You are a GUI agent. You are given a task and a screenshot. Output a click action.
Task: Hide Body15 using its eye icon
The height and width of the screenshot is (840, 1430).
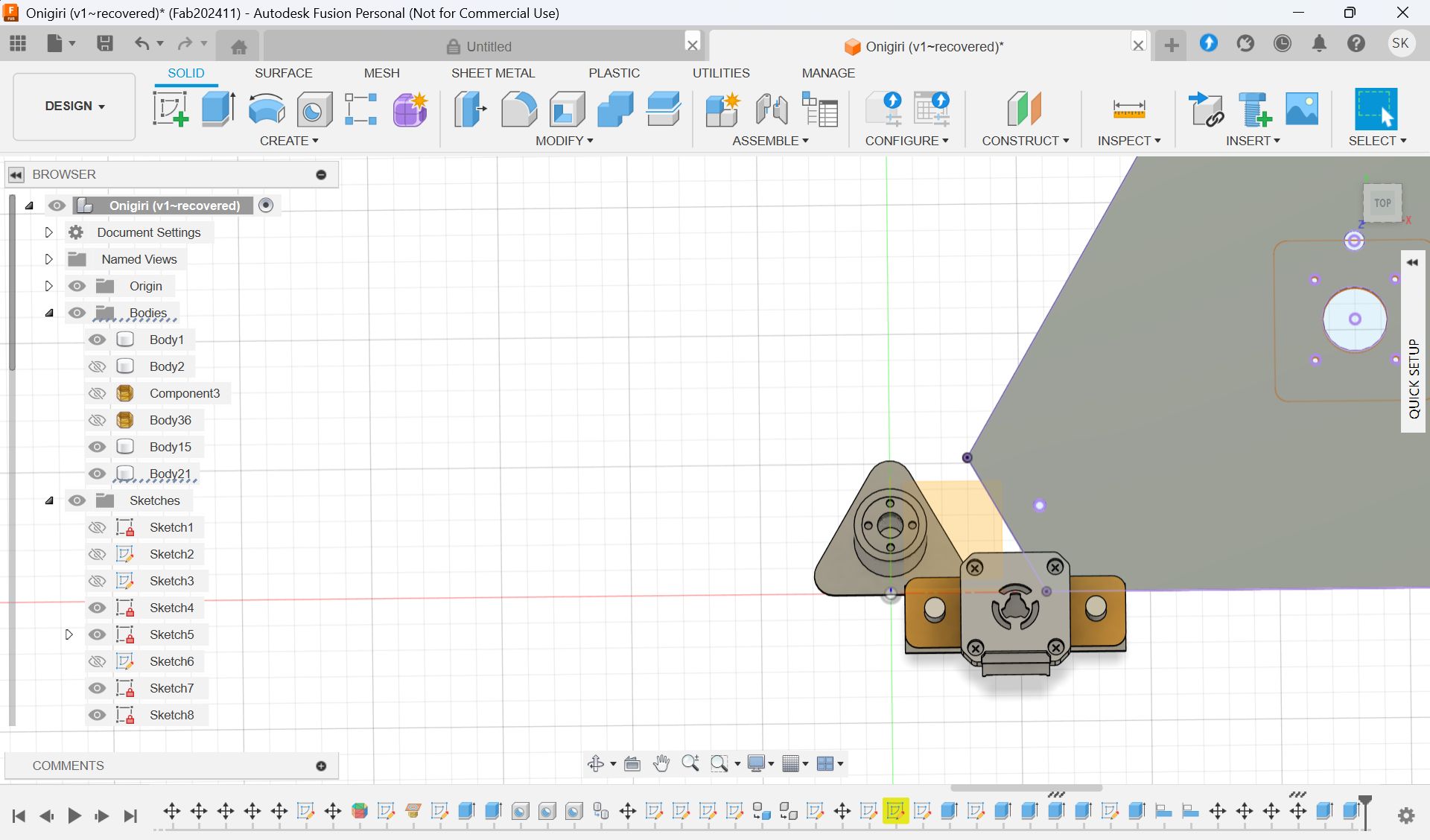click(x=97, y=447)
